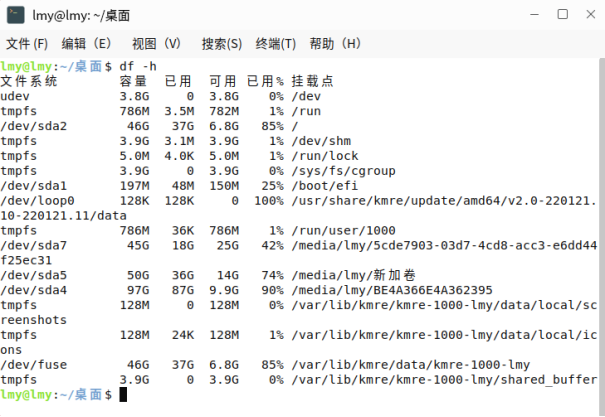Click the /media/lmy/BE4A366E4A362395 mount path
605x417 pixels.
click(393, 290)
